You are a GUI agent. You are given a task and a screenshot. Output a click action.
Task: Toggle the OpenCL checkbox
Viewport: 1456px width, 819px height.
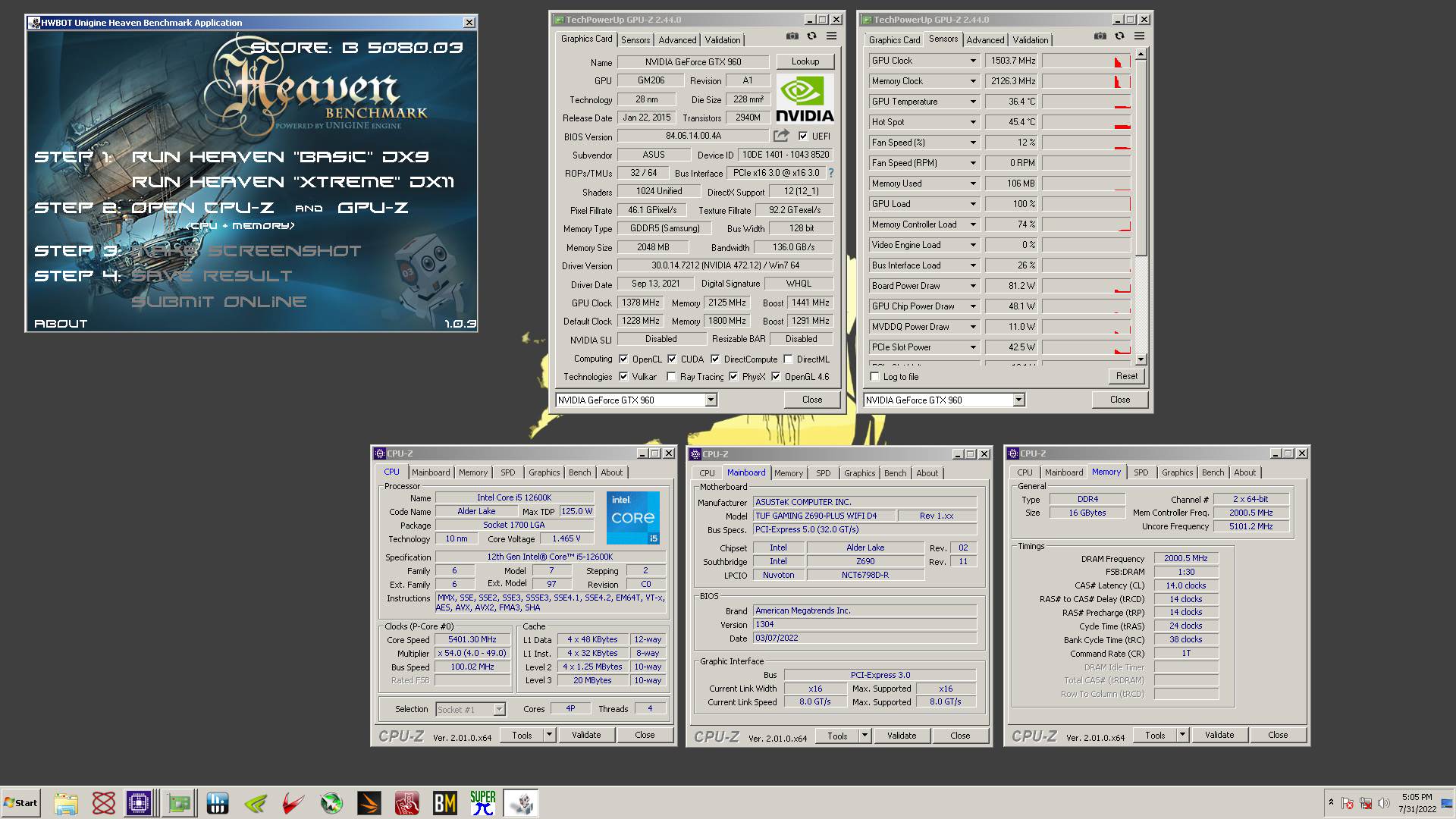pyautogui.click(x=623, y=359)
